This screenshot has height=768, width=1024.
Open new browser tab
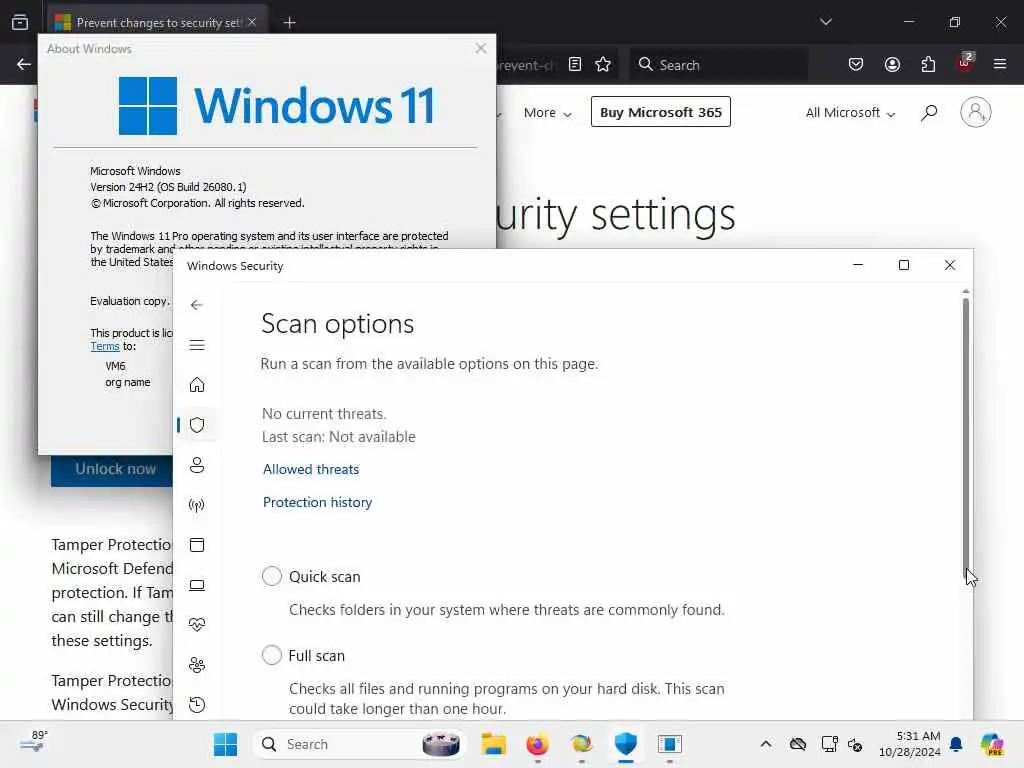tap(289, 23)
